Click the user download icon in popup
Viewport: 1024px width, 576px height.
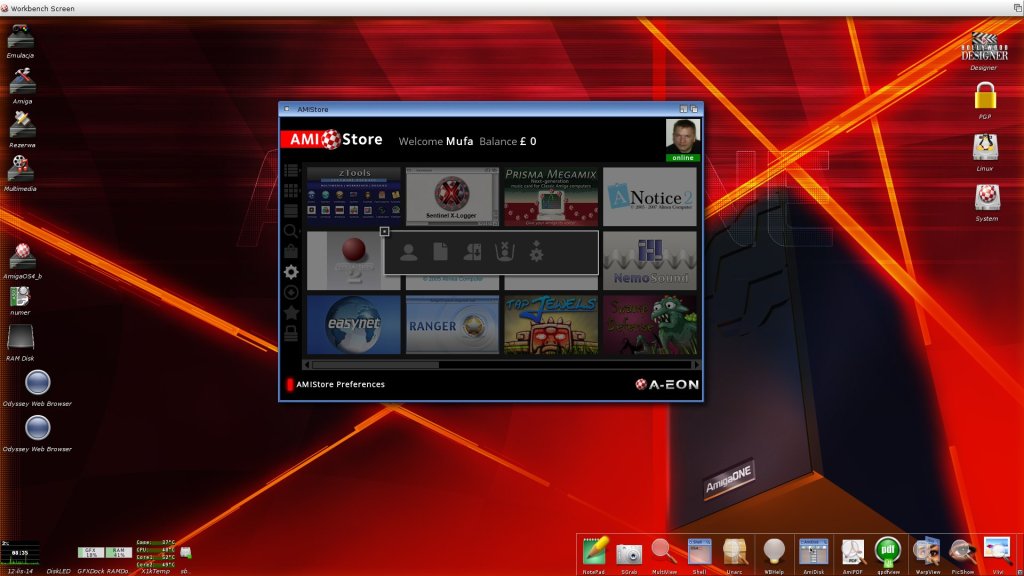pos(472,252)
